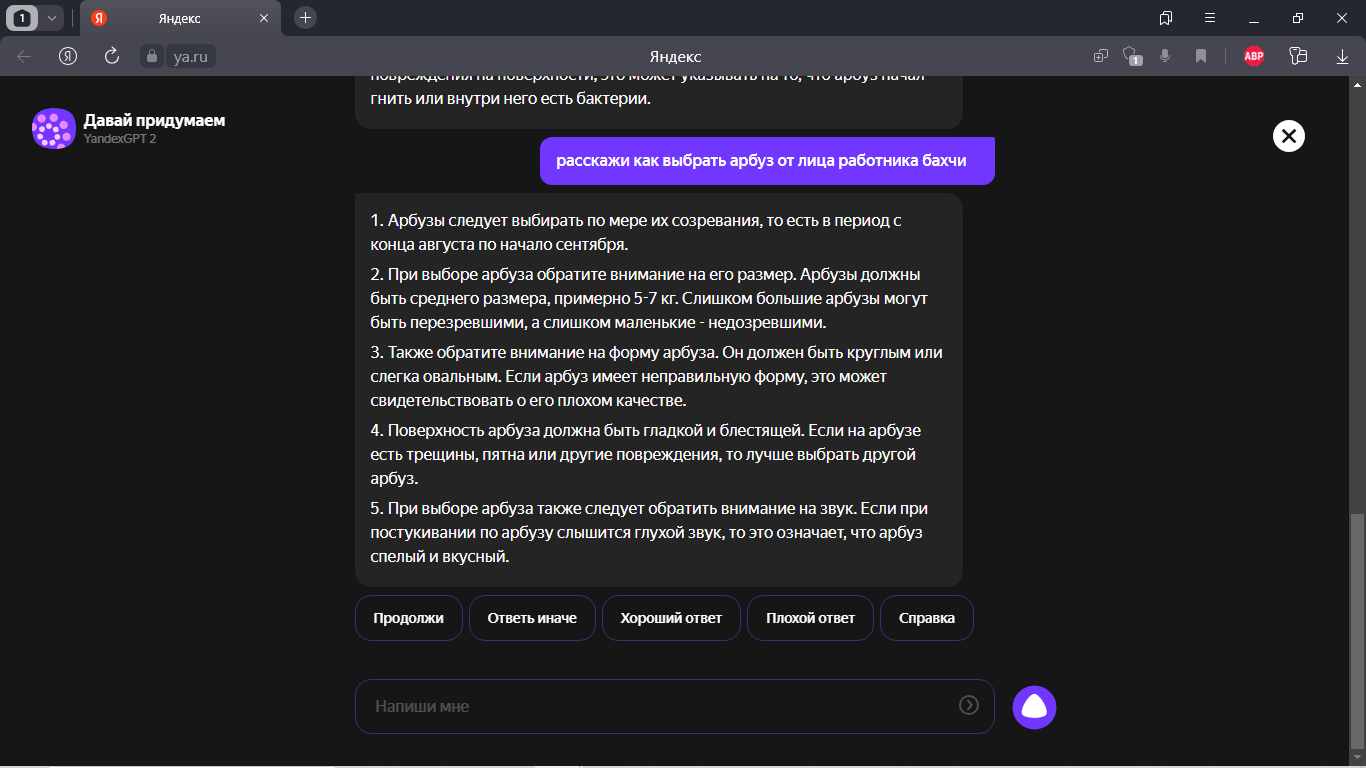The width and height of the screenshot is (1366, 768).
Task: Close the chat with the round X button
Action: pos(1289,136)
